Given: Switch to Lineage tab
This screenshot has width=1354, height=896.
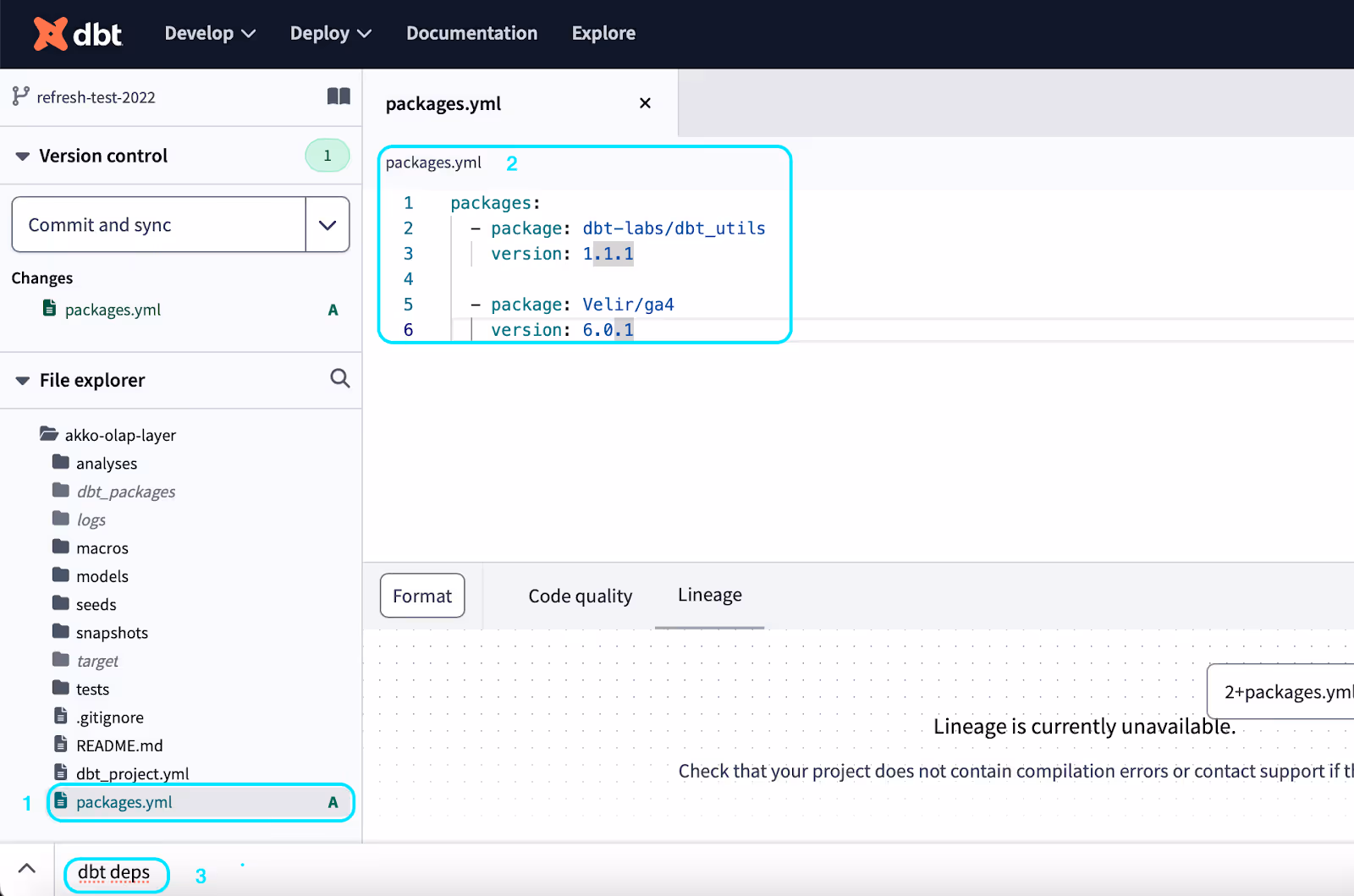Looking at the screenshot, I should pos(710,595).
